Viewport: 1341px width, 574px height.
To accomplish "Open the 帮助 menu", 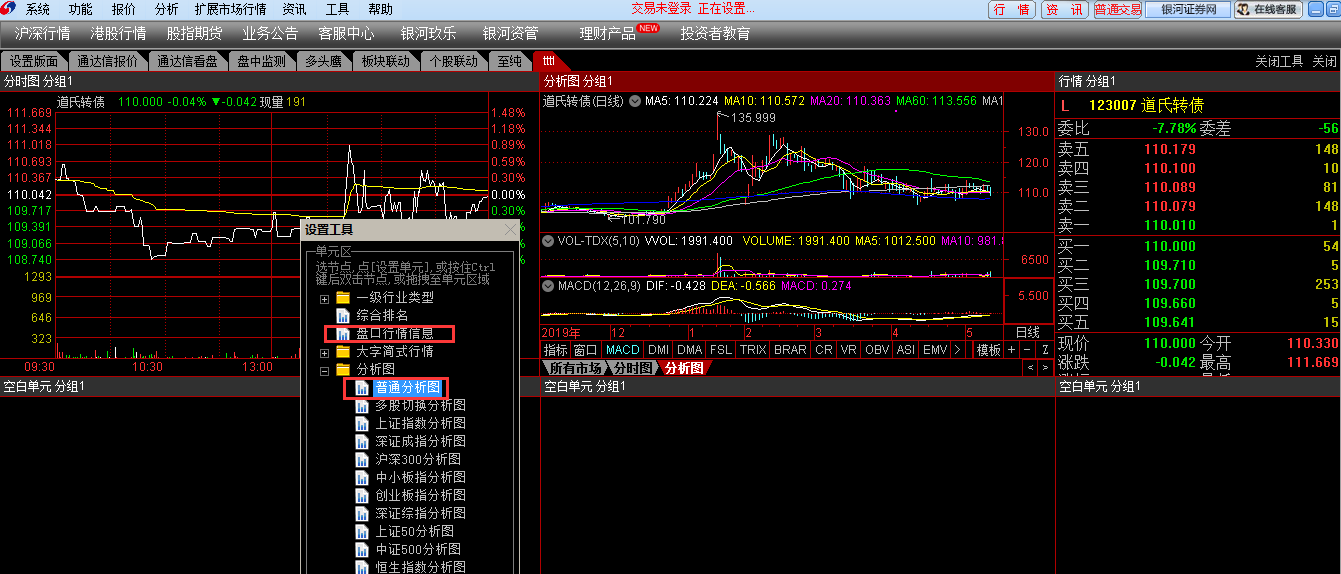I will pyautogui.click(x=381, y=9).
